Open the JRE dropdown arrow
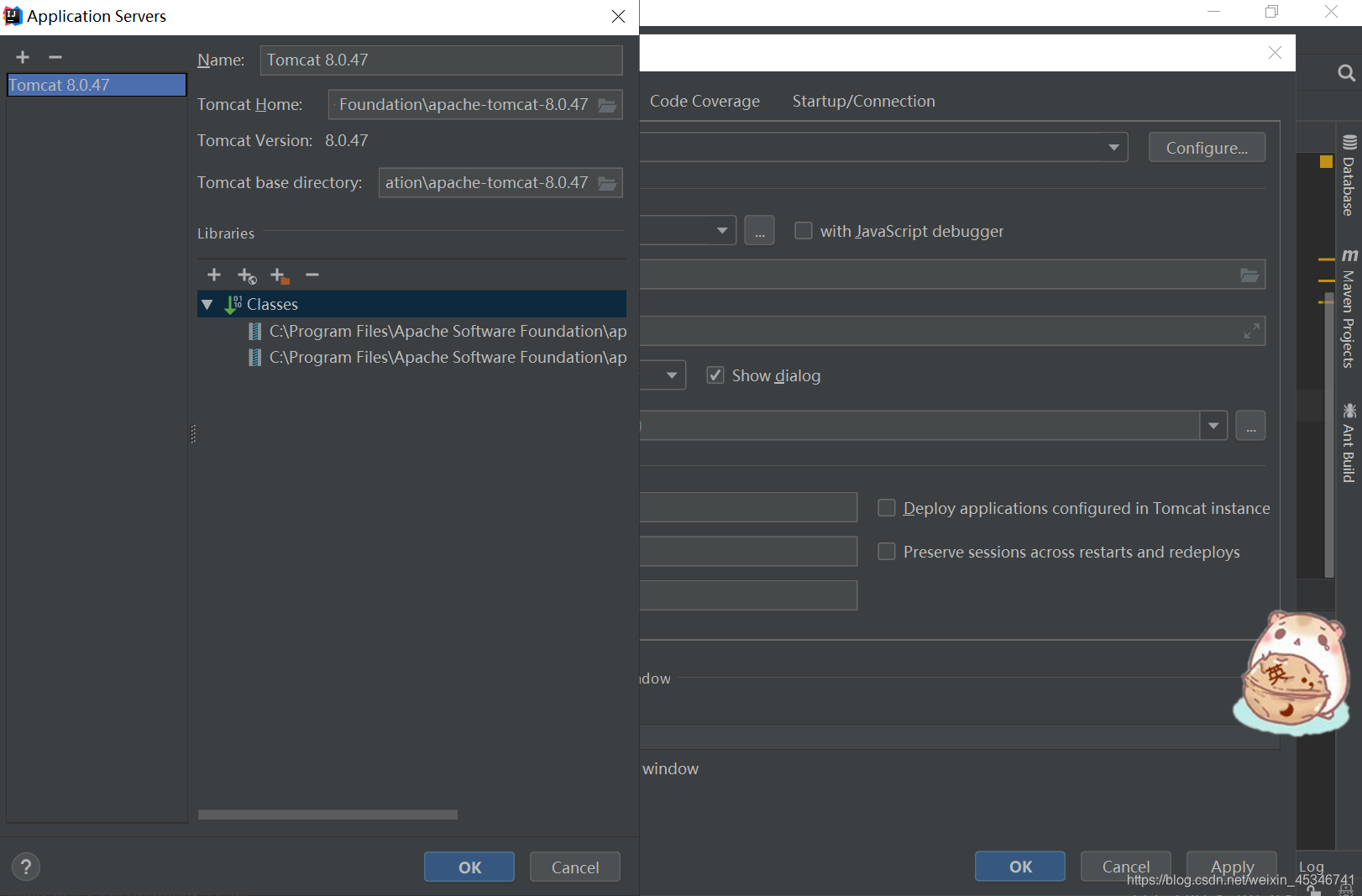This screenshot has height=896, width=1362. [1213, 426]
